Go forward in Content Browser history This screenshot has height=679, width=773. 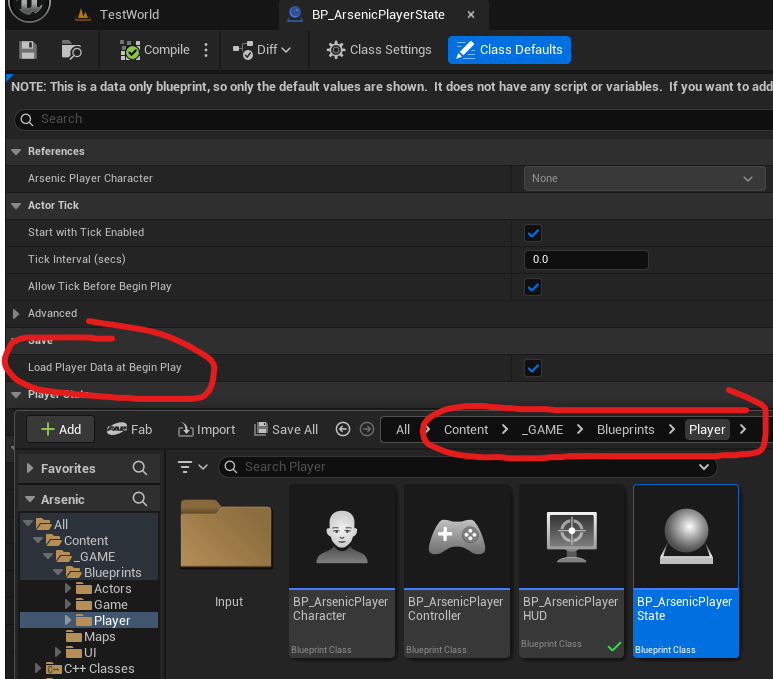(x=366, y=429)
